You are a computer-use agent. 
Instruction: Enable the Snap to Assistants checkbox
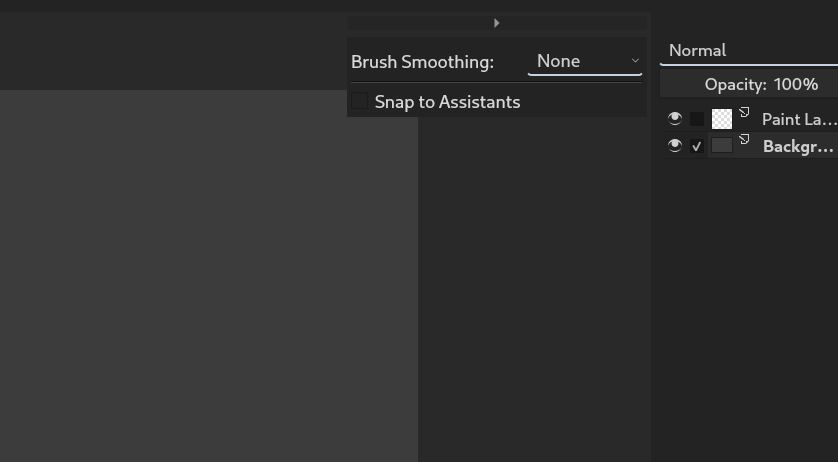(359, 102)
